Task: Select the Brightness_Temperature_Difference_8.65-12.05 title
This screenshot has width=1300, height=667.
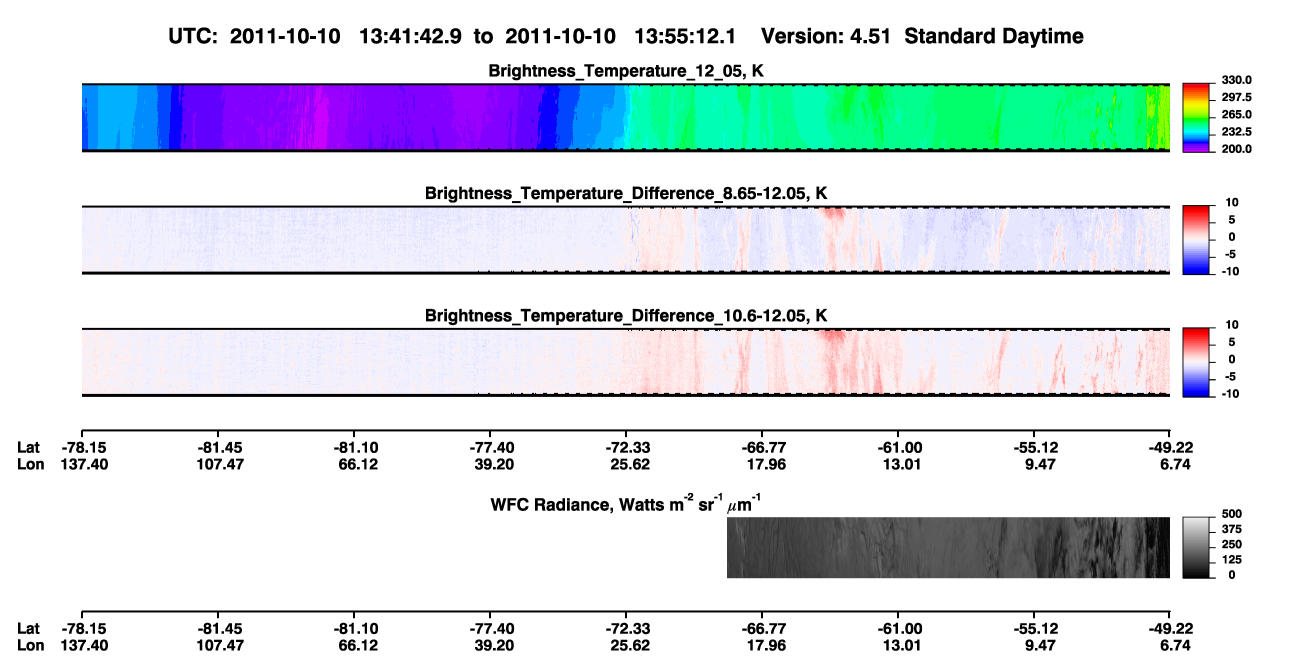Action: tap(626, 193)
